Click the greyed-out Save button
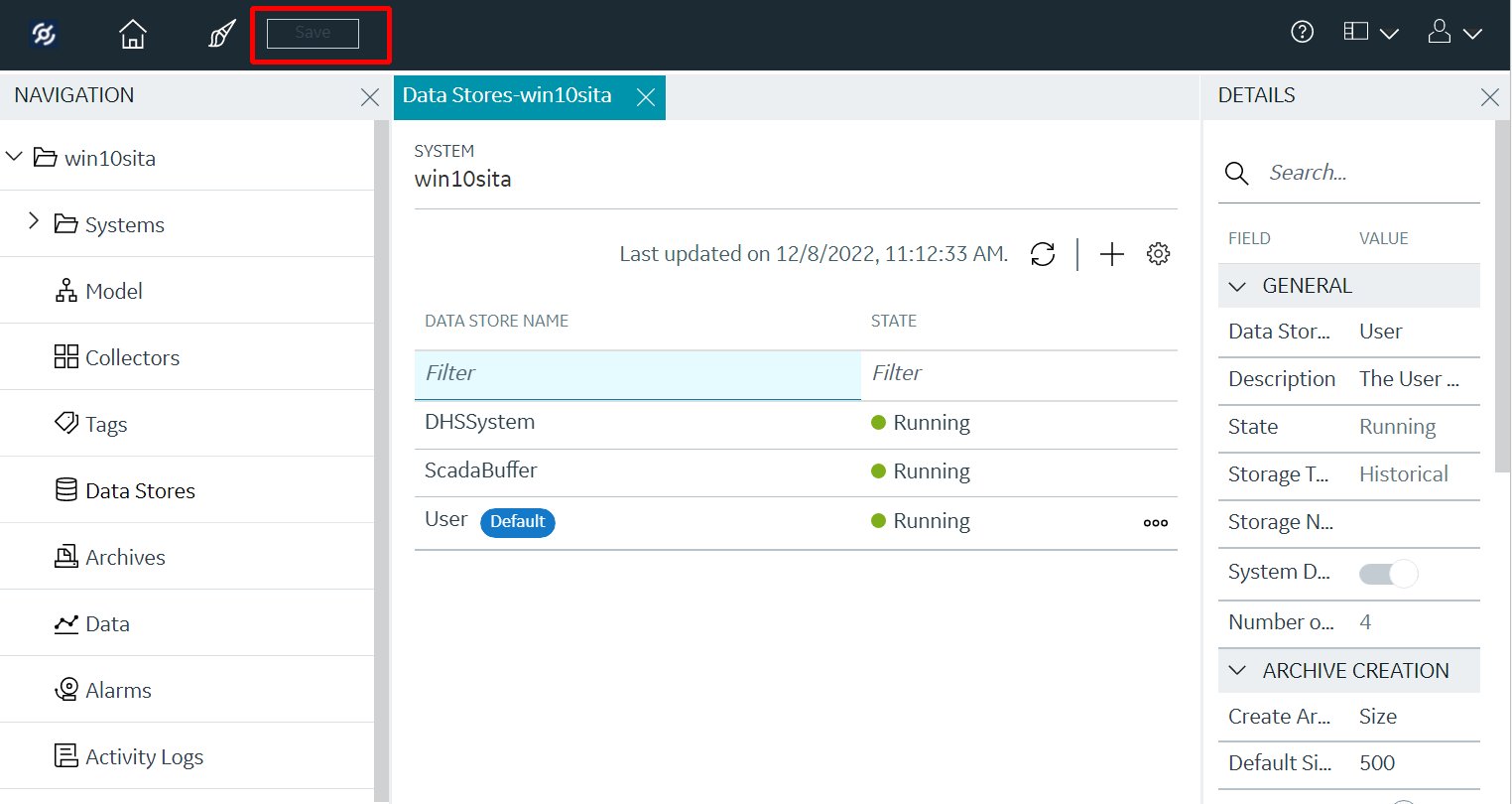This screenshot has width=1512, height=804. coord(313,33)
